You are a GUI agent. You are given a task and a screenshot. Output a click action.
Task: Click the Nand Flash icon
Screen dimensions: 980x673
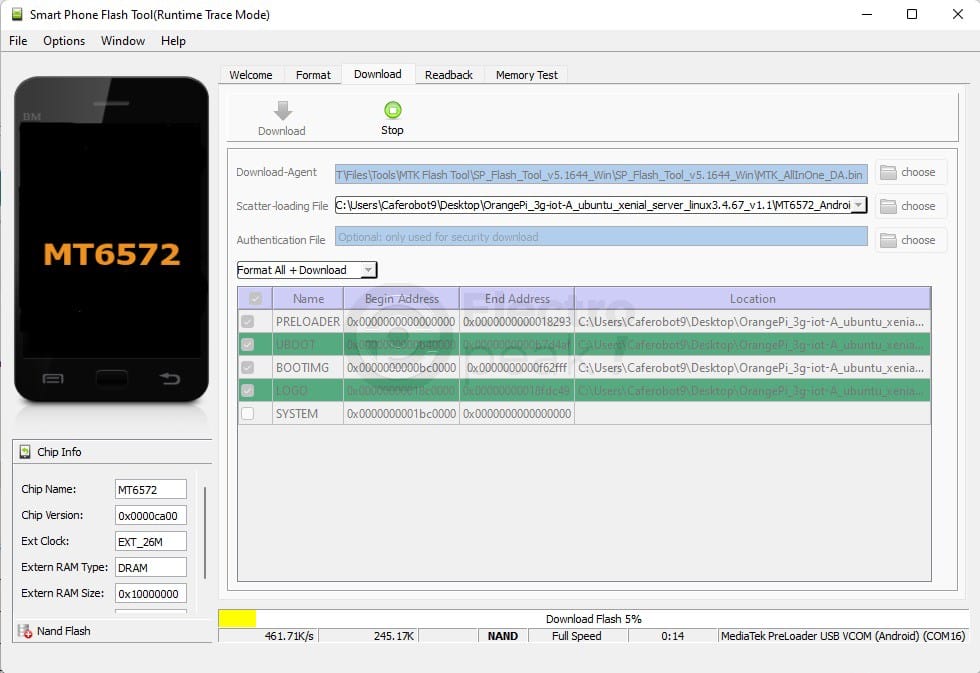tap(25, 631)
